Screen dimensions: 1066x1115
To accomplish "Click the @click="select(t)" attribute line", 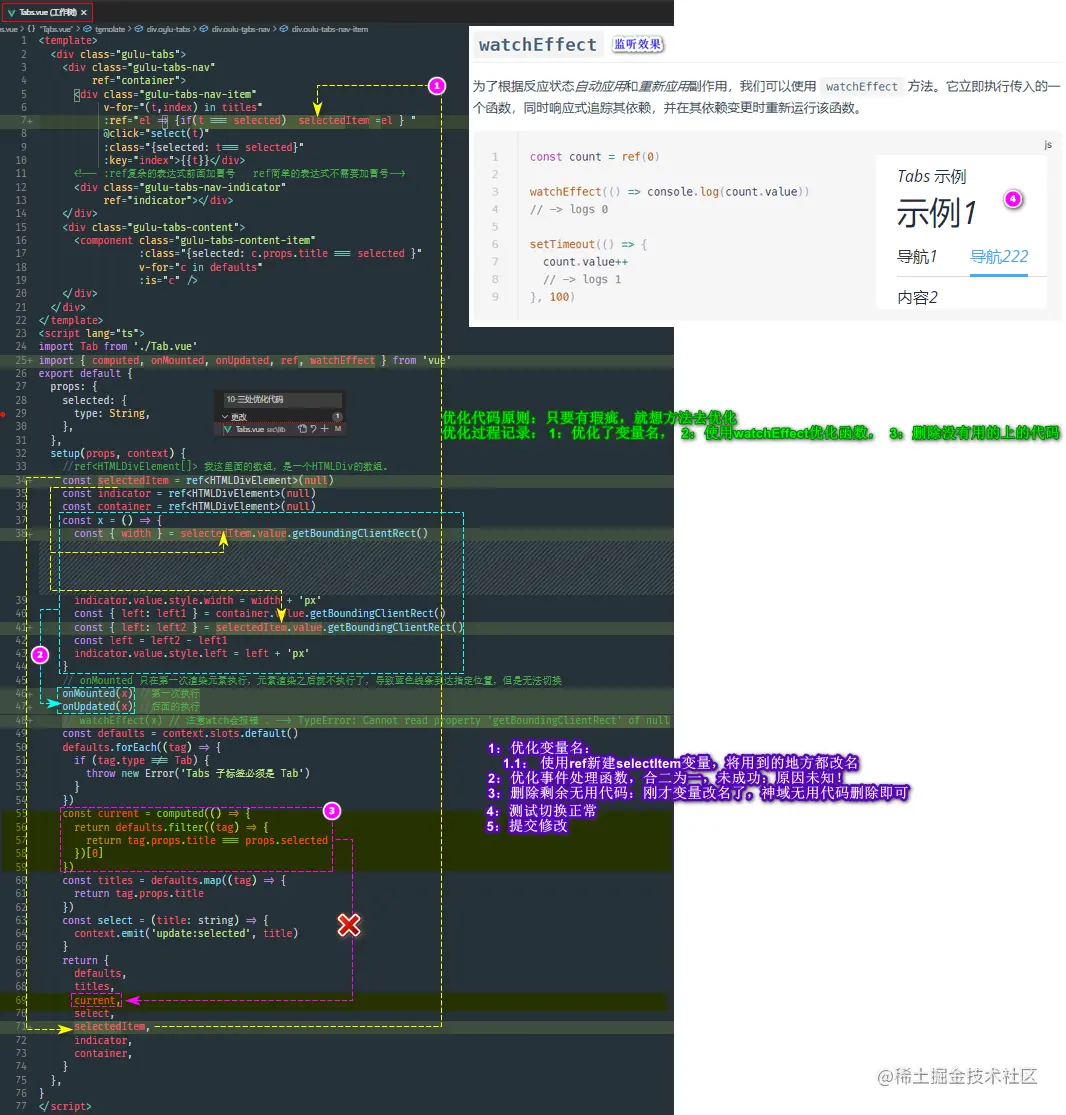I will (x=156, y=134).
